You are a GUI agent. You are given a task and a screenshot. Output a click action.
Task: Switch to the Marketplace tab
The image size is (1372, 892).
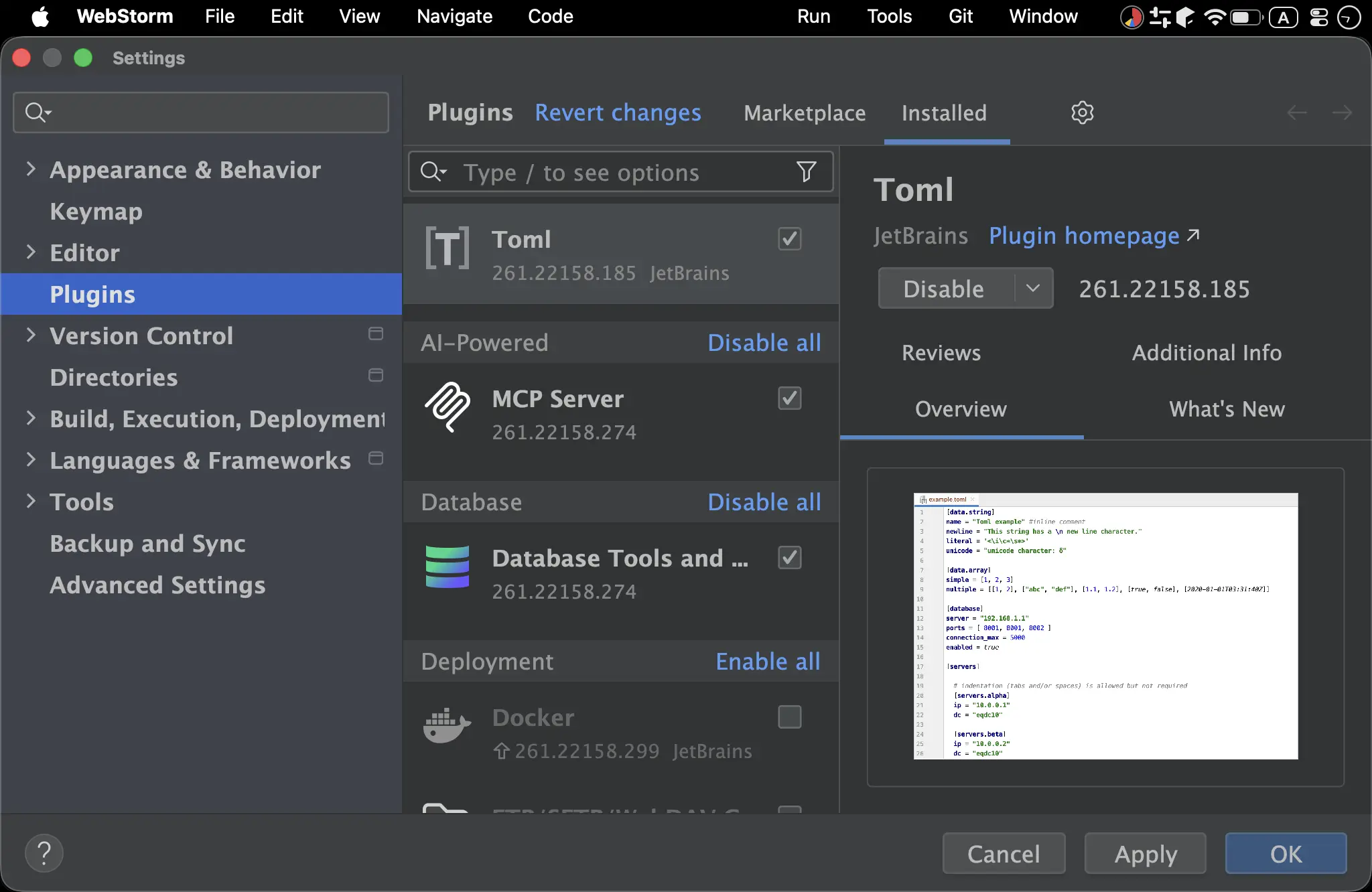pos(805,113)
